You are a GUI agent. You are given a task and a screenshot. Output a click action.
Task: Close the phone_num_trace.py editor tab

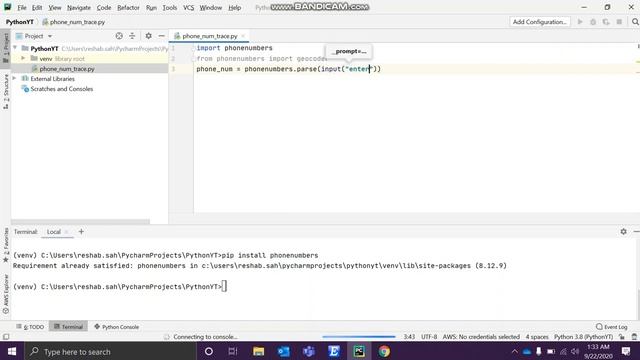(243, 36)
